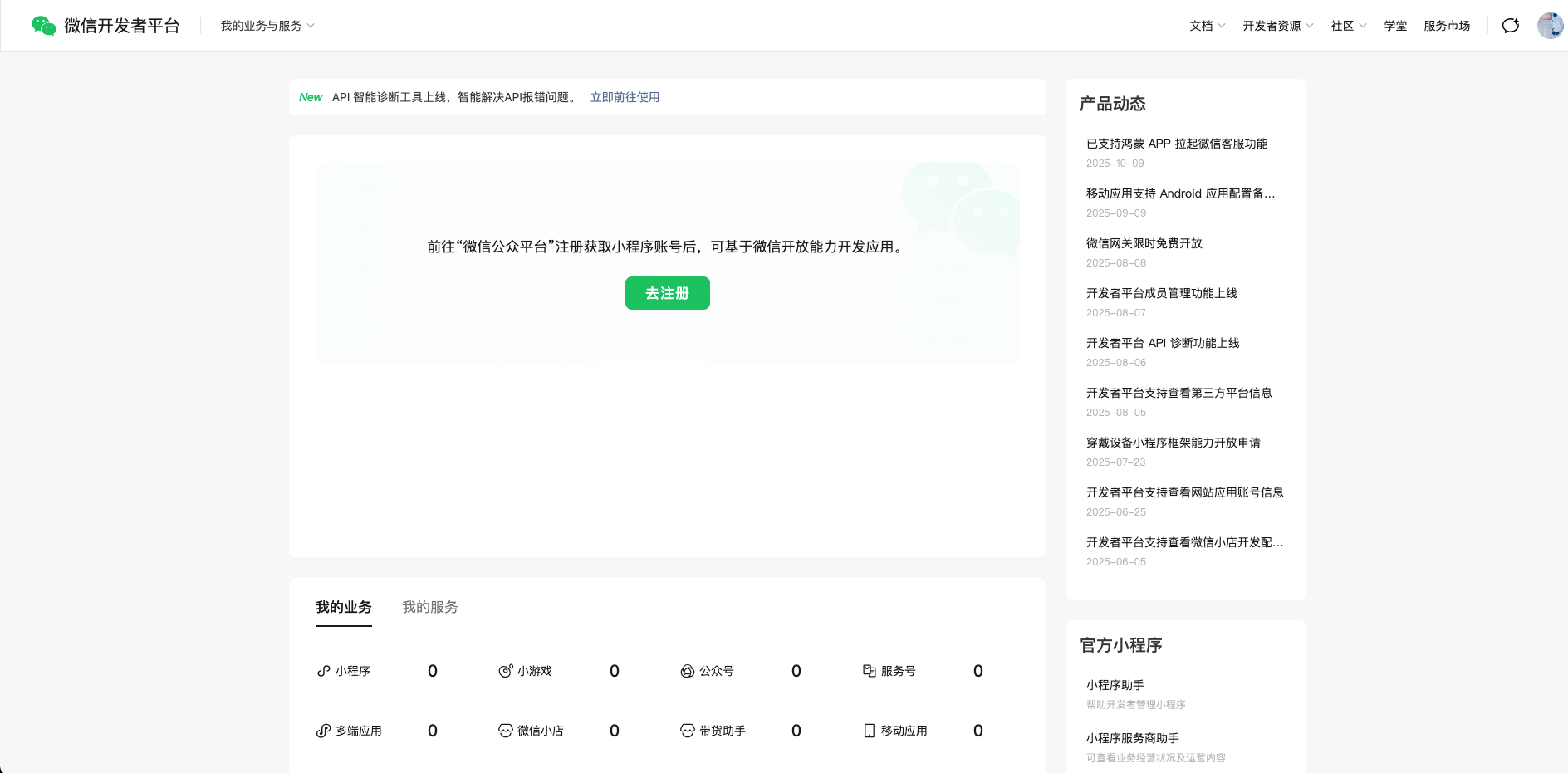Screen dimensions: 1568x773
Task: Expand the 社区 dropdown menu
Action: click(1349, 26)
